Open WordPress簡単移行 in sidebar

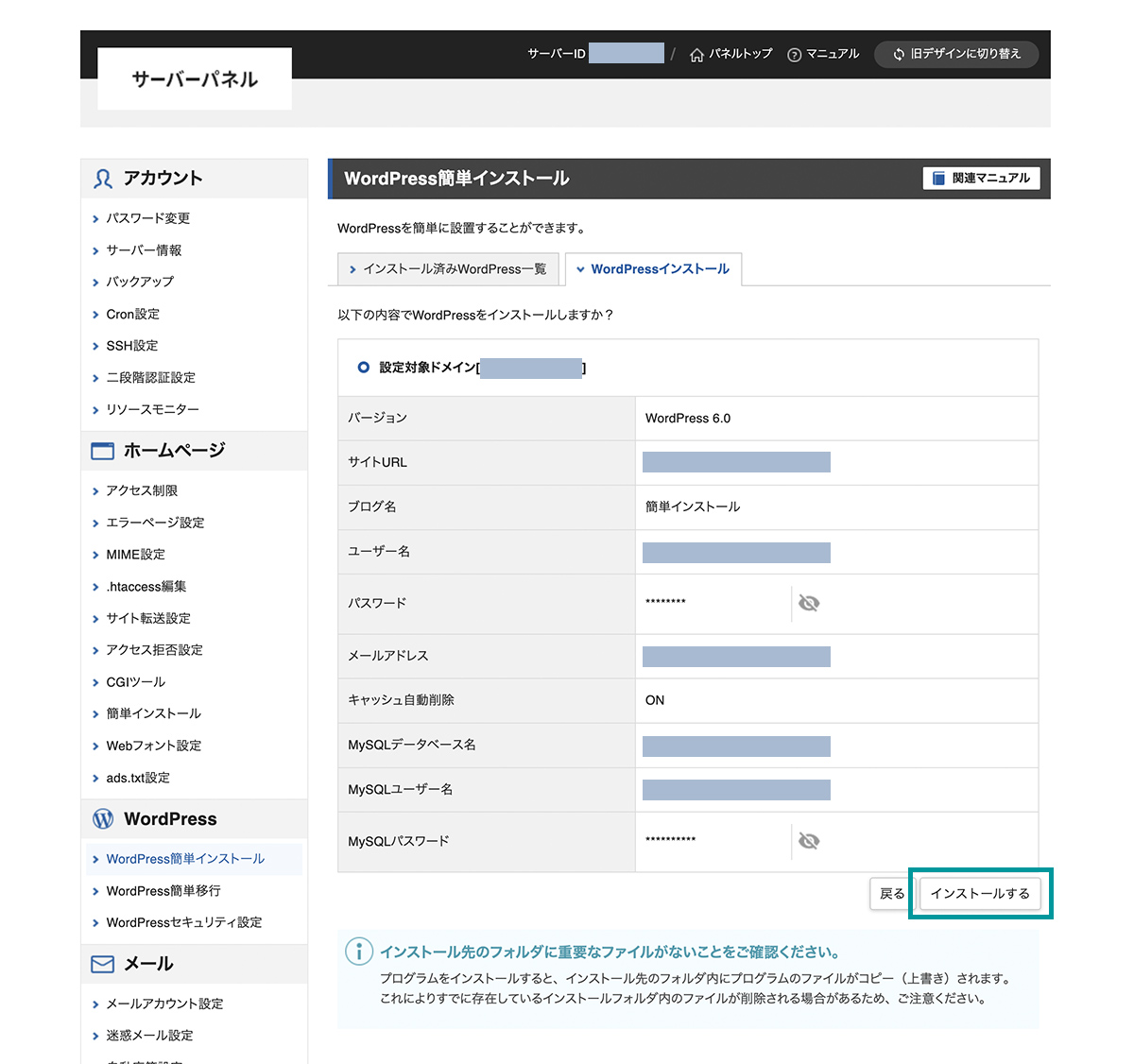[x=163, y=891]
